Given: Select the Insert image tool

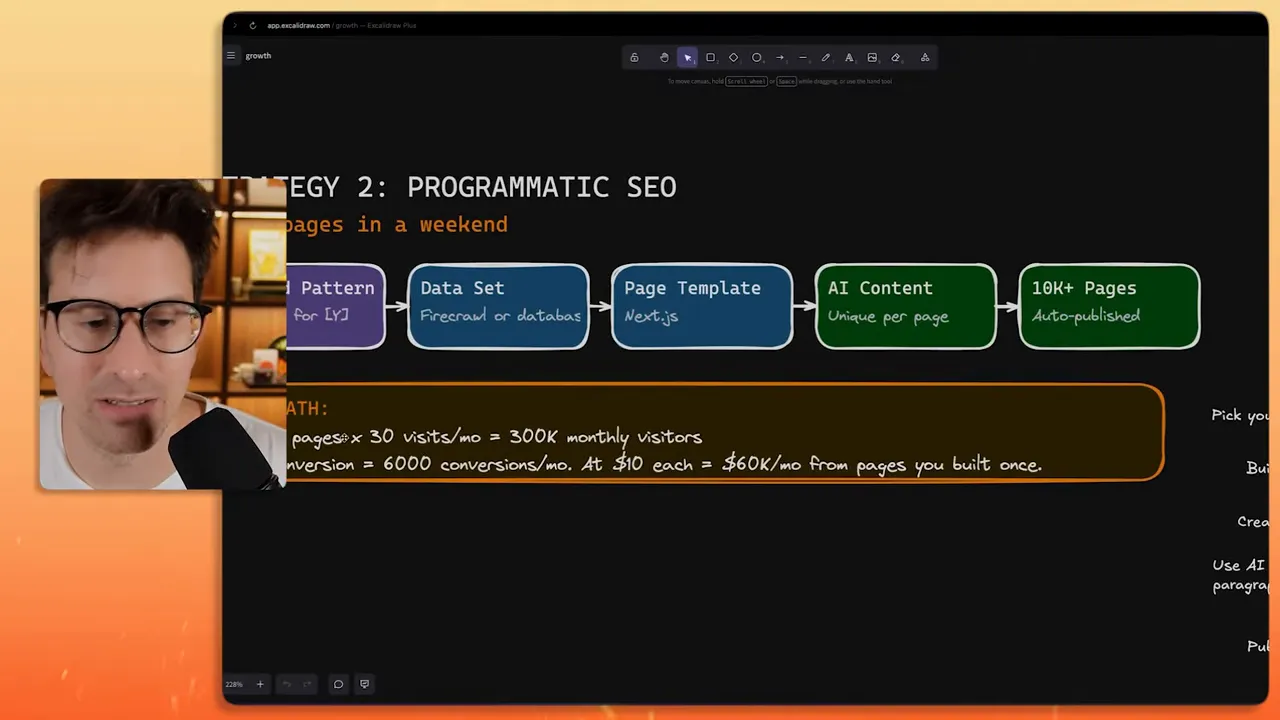Looking at the screenshot, I should [872, 58].
